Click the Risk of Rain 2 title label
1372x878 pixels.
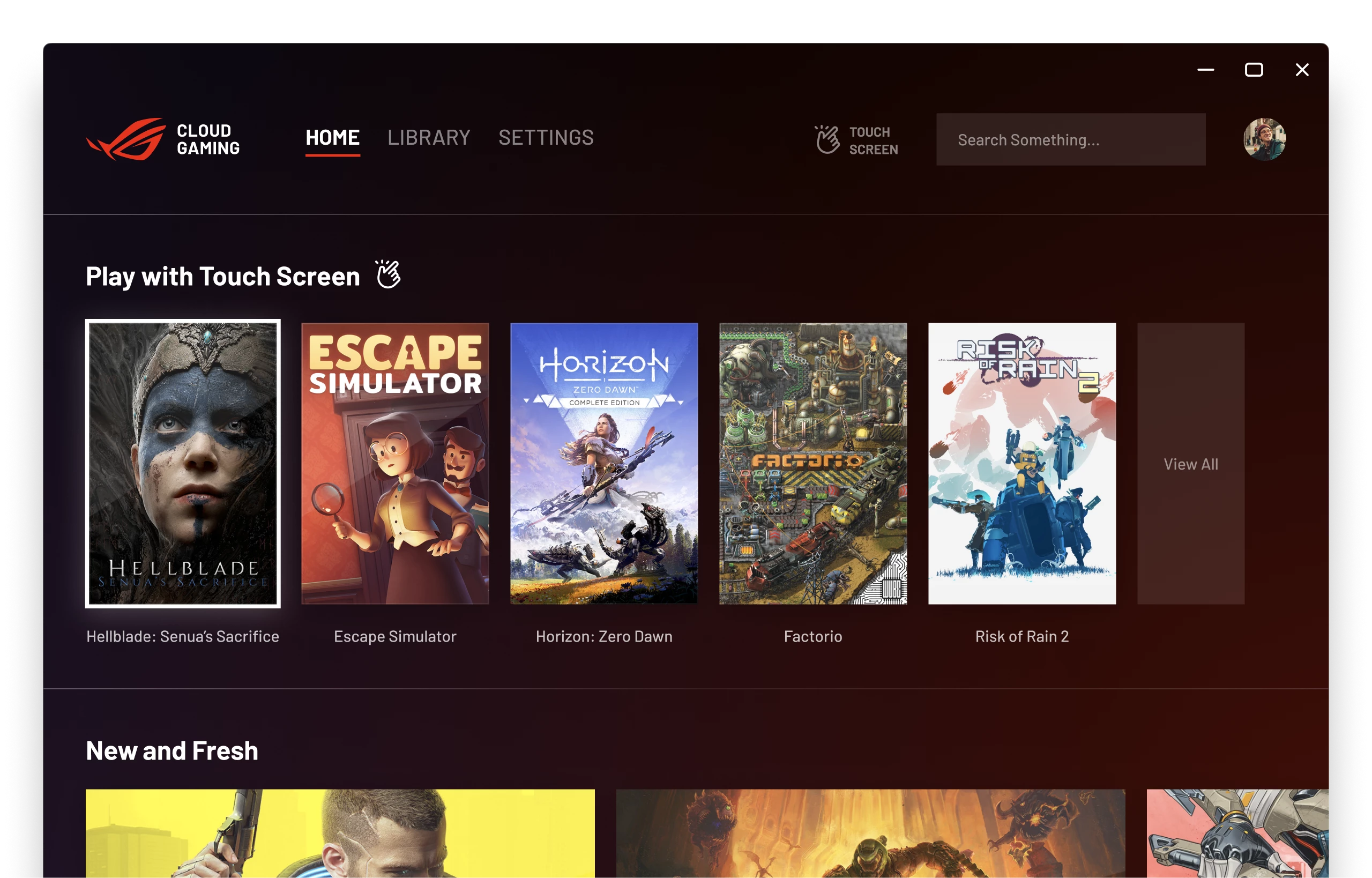(1021, 636)
